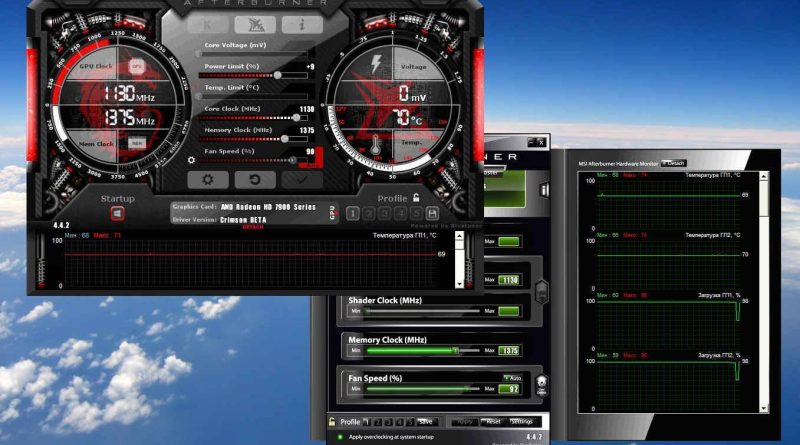Apply settings with the checkmark button
Image resolution: width=800 pixels, height=445 pixels.
[x=302, y=180]
